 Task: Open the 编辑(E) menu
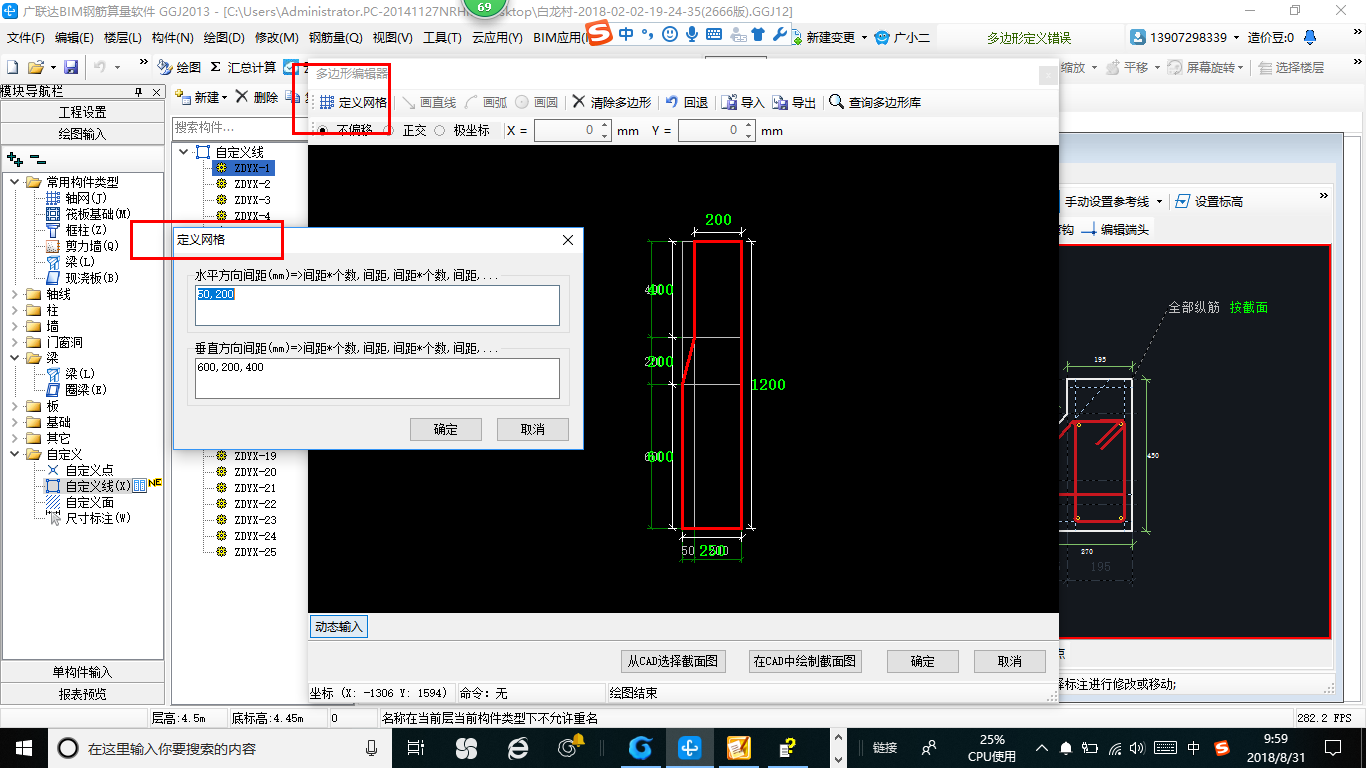74,37
